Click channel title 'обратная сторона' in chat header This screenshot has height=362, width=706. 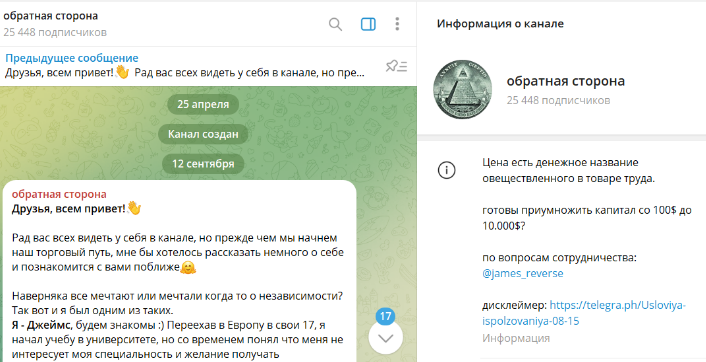point(50,16)
